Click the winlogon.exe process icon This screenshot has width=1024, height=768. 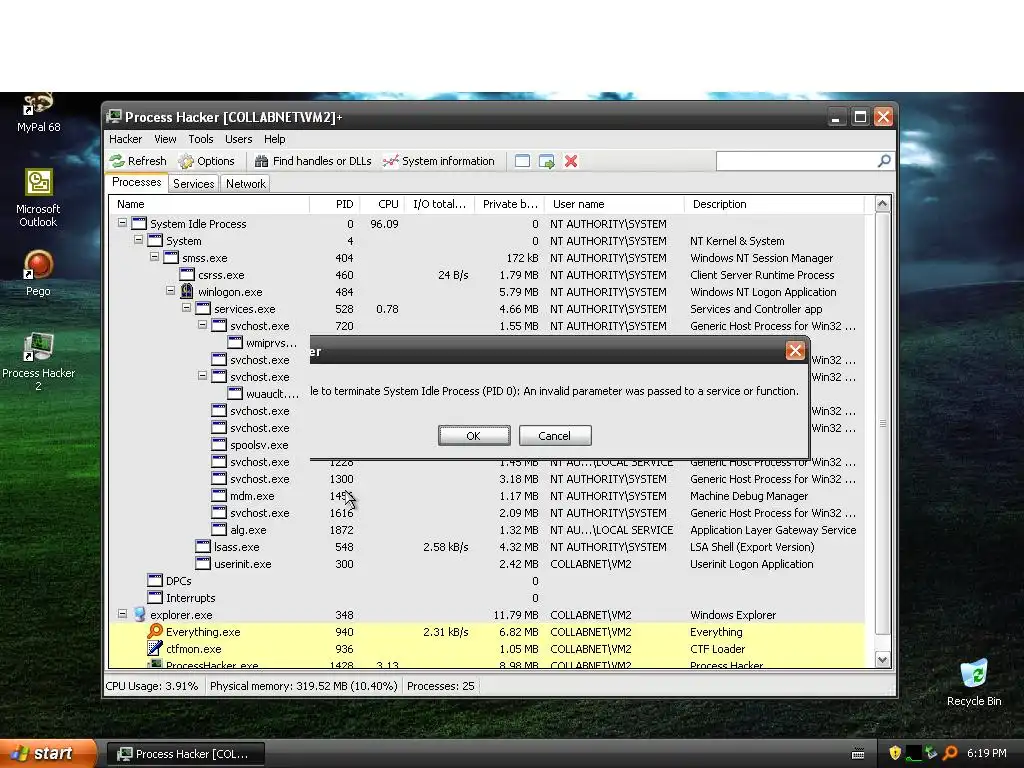(x=187, y=291)
